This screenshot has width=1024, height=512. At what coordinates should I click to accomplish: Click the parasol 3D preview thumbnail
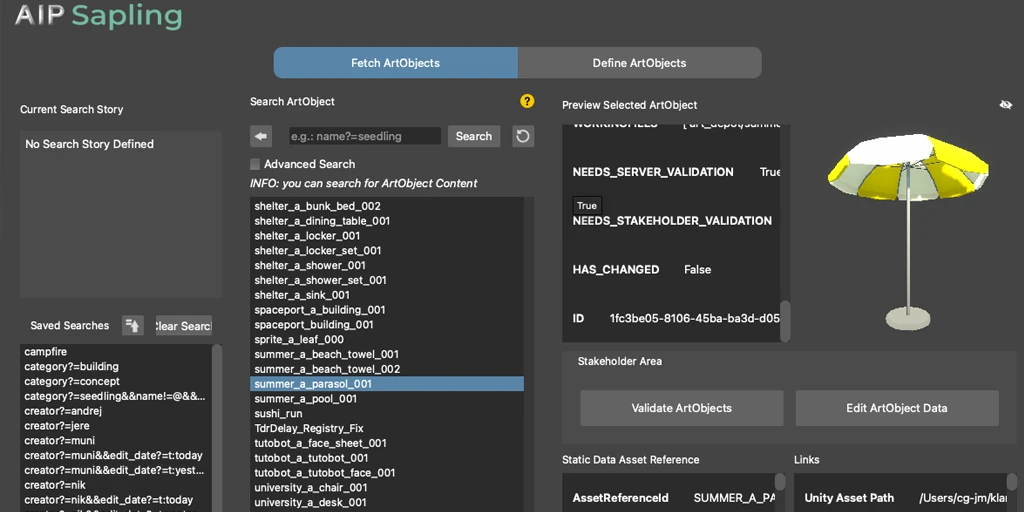pos(908,232)
